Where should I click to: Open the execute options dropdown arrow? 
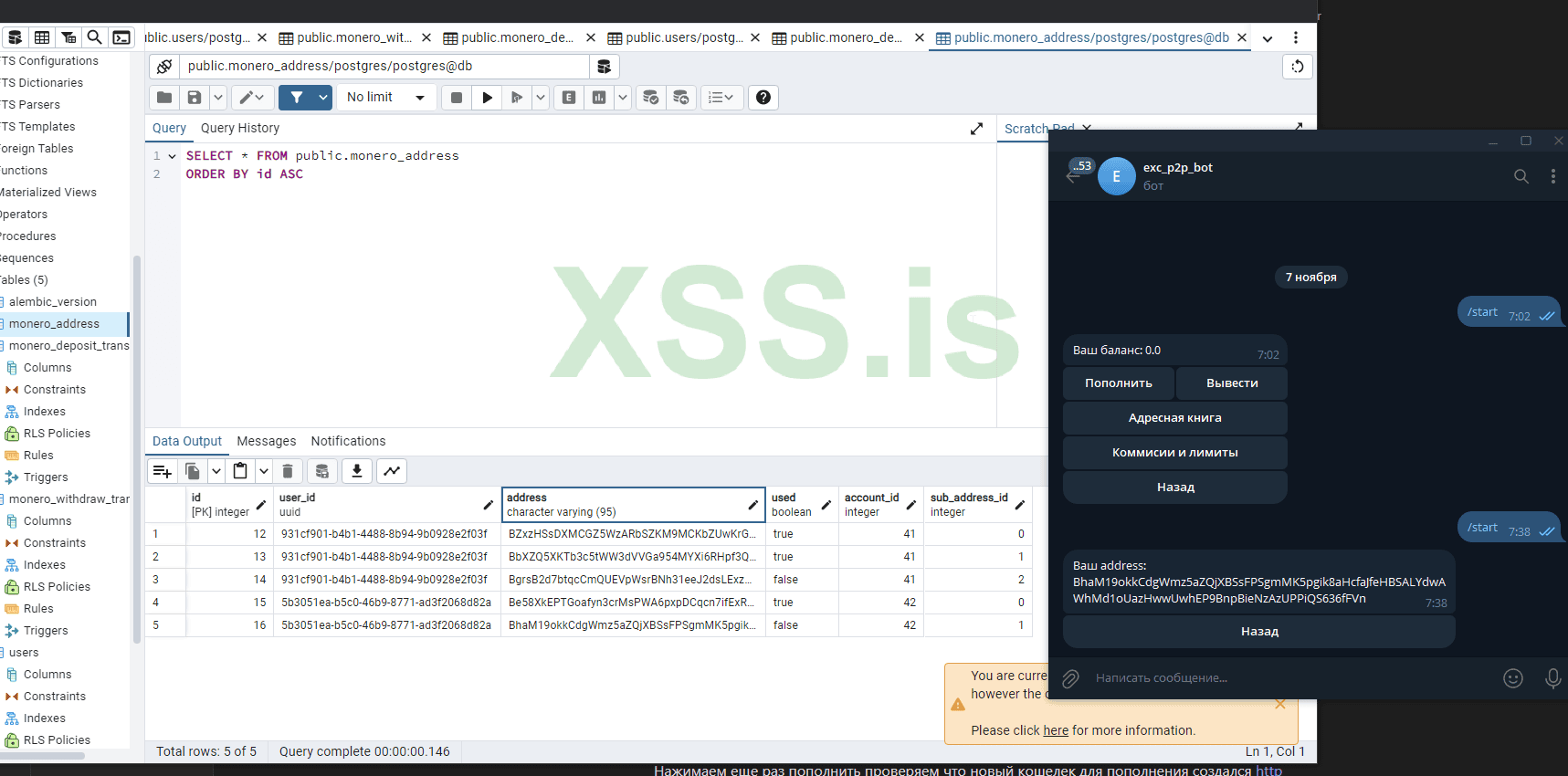pyautogui.click(x=541, y=98)
